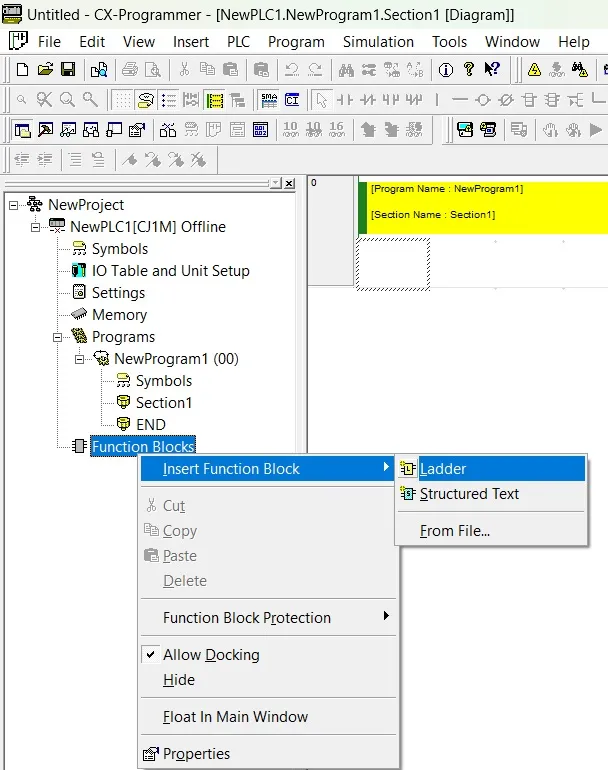Choose Insert Function Block menu entry
This screenshot has width=608, height=770.
click(268, 468)
